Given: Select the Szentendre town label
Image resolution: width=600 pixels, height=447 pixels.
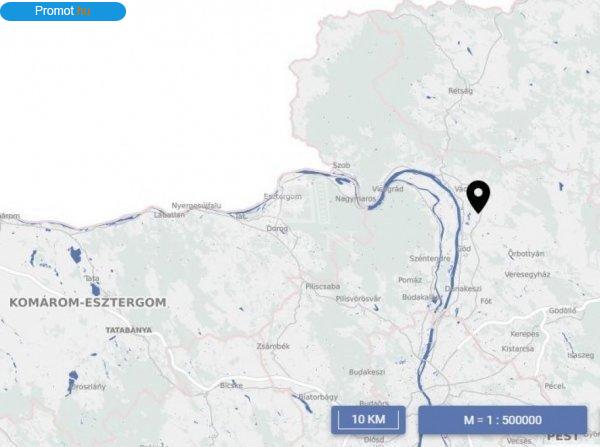Looking at the screenshot, I should click(430, 259).
